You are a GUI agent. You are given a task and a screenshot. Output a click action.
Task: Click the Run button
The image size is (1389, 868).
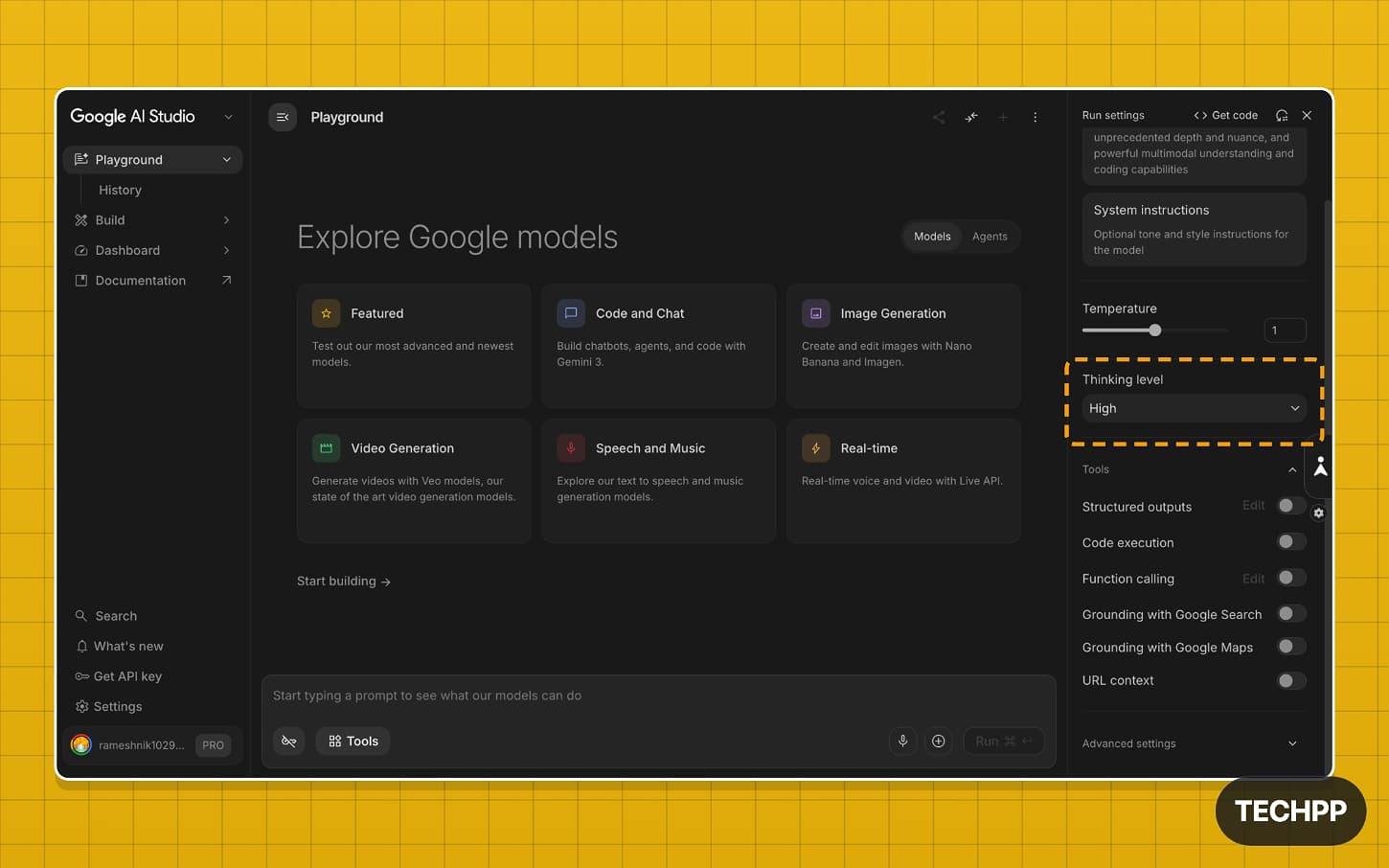point(1003,741)
